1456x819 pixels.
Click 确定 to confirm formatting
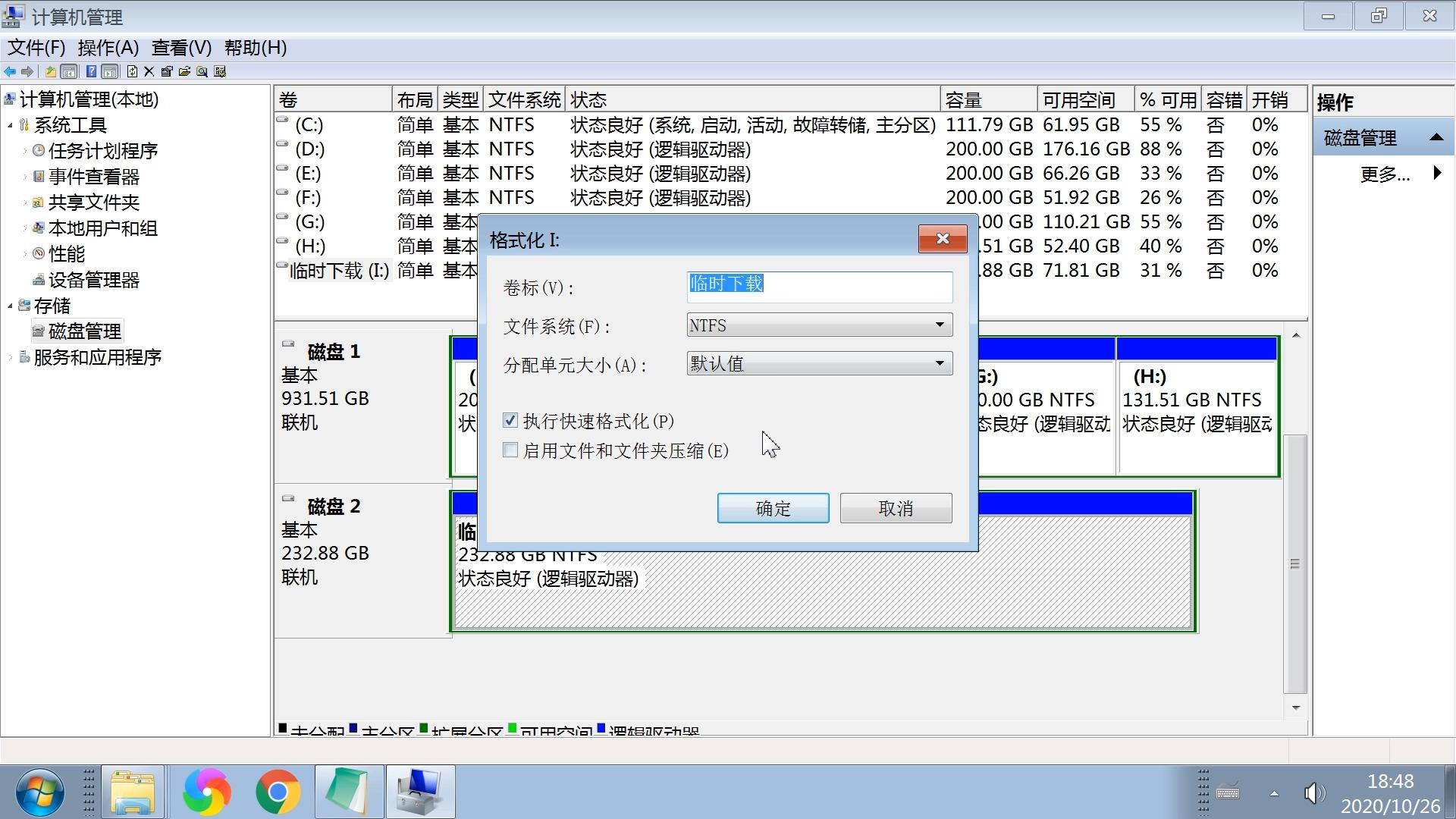tap(772, 508)
